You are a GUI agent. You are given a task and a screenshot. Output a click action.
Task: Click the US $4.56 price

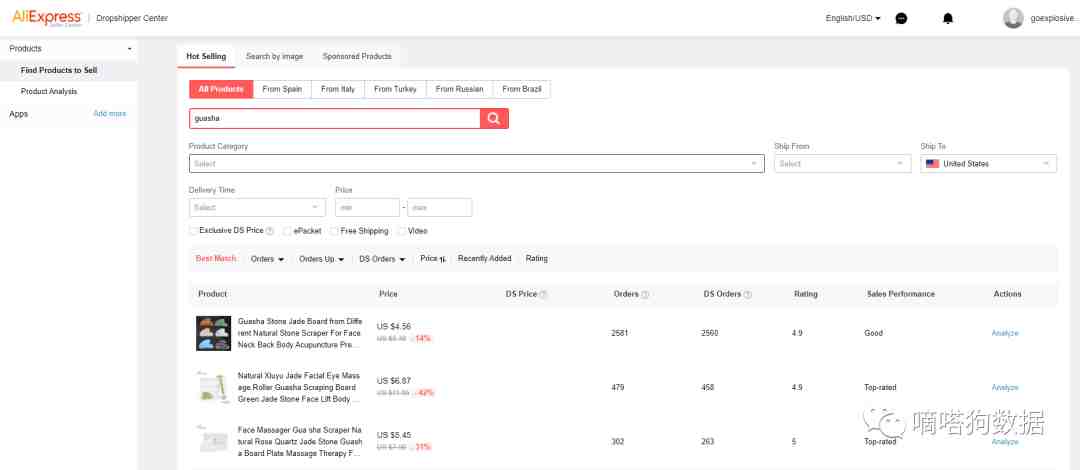pyautogui.click(x=394, y=327)
